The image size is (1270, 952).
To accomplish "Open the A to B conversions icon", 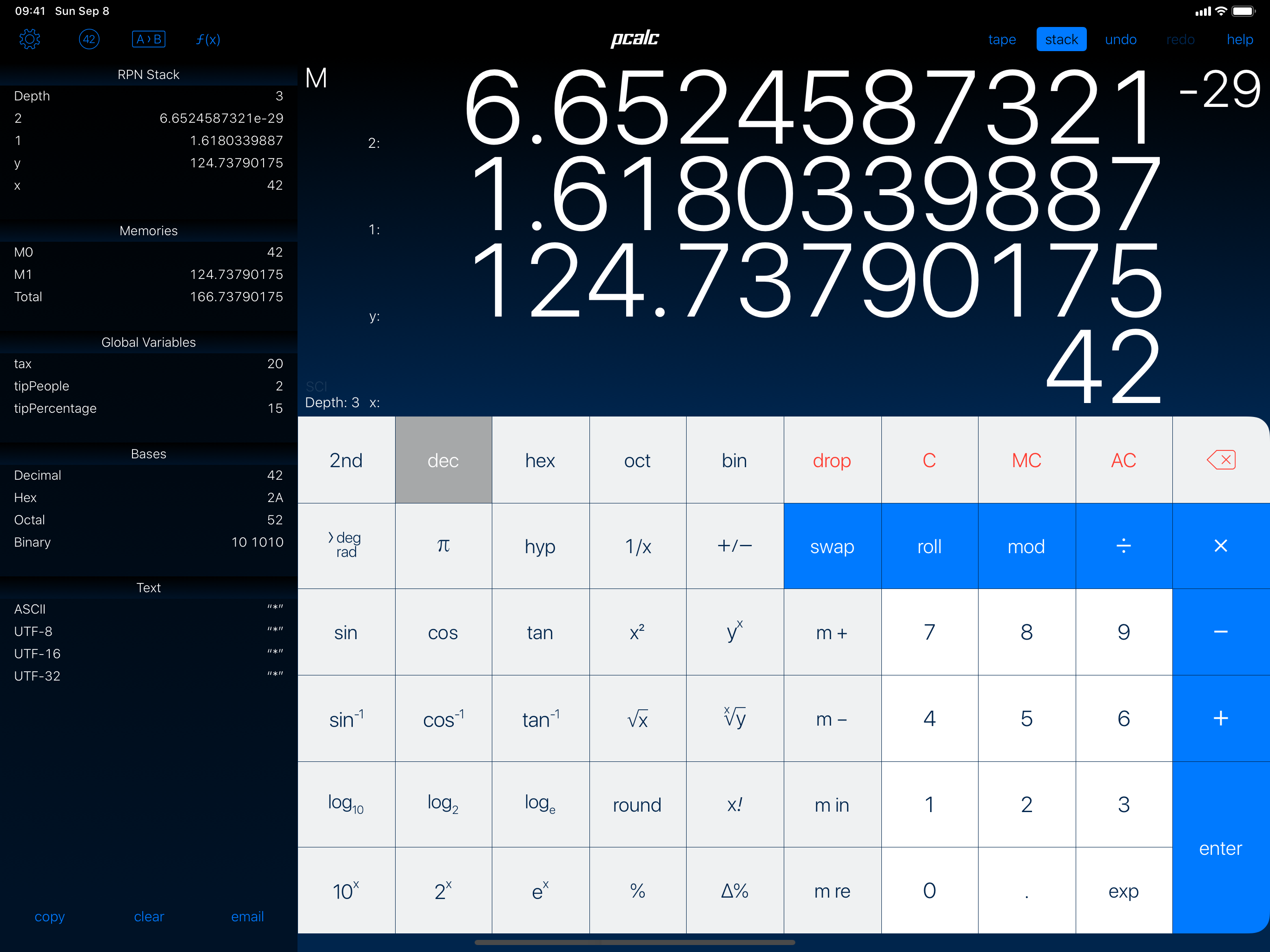I will pos(149,40).
